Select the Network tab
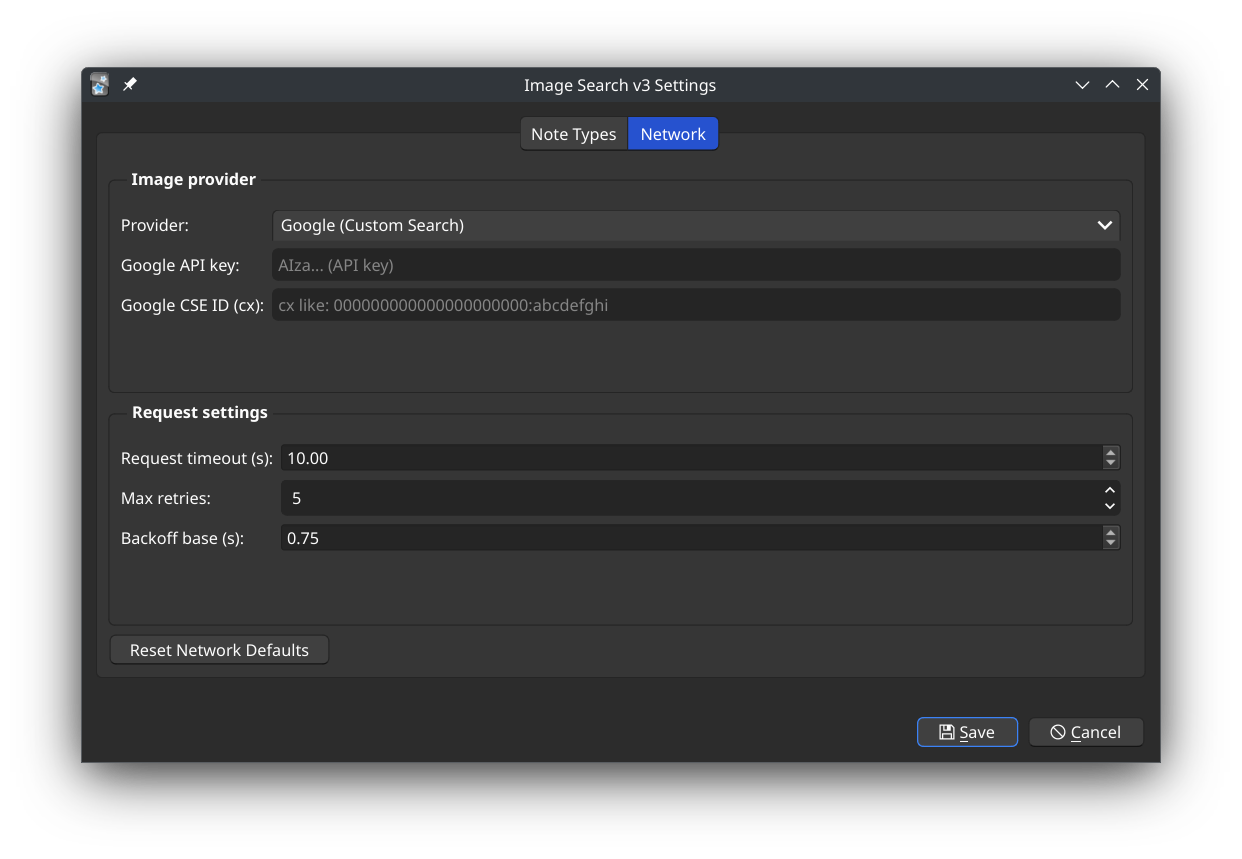The height and width of the screenshot is (859, 1242). (673, 134)
